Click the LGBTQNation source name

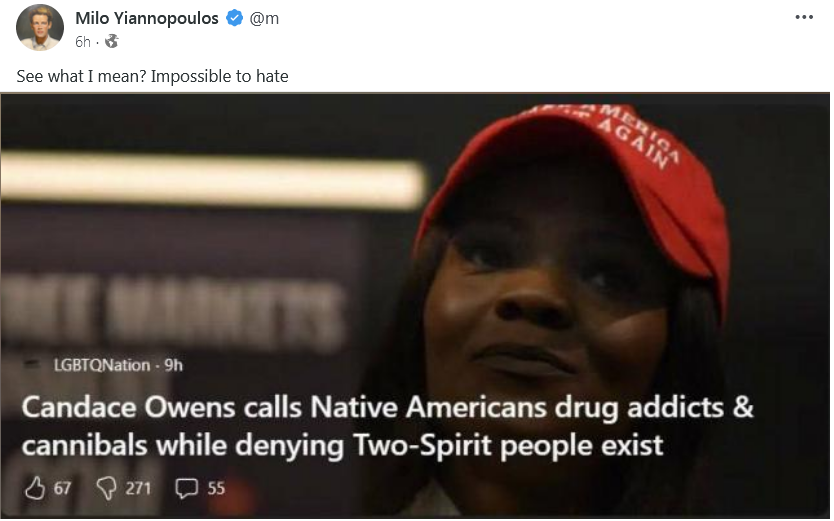(102, 365)
